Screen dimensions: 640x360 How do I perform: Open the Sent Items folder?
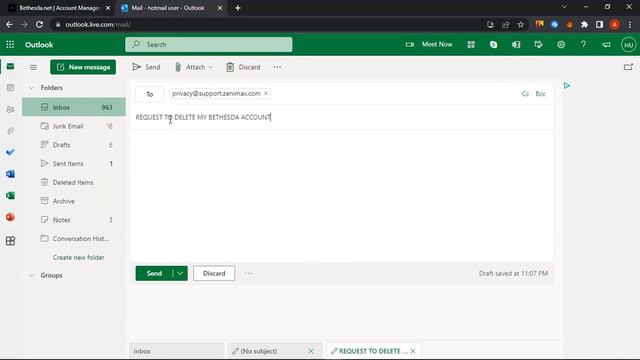pyautogui.click(x=74, y=164)
